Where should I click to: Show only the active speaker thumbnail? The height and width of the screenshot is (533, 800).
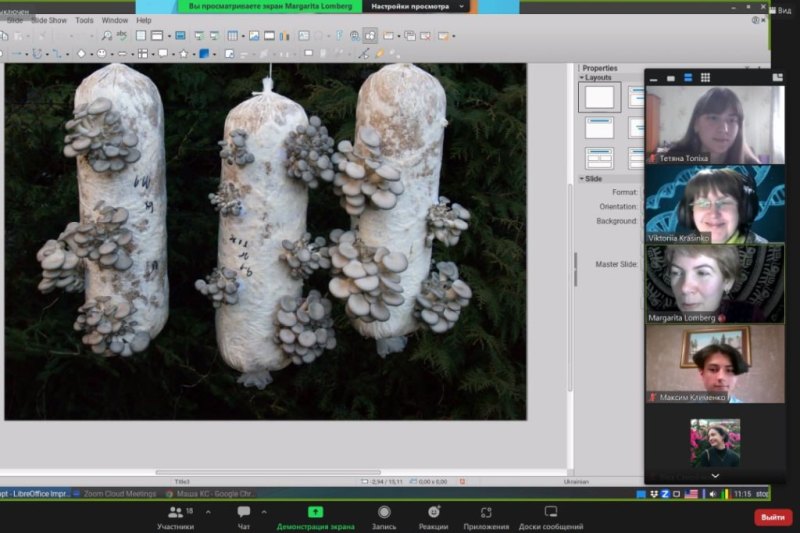click(x=673, y=77)
